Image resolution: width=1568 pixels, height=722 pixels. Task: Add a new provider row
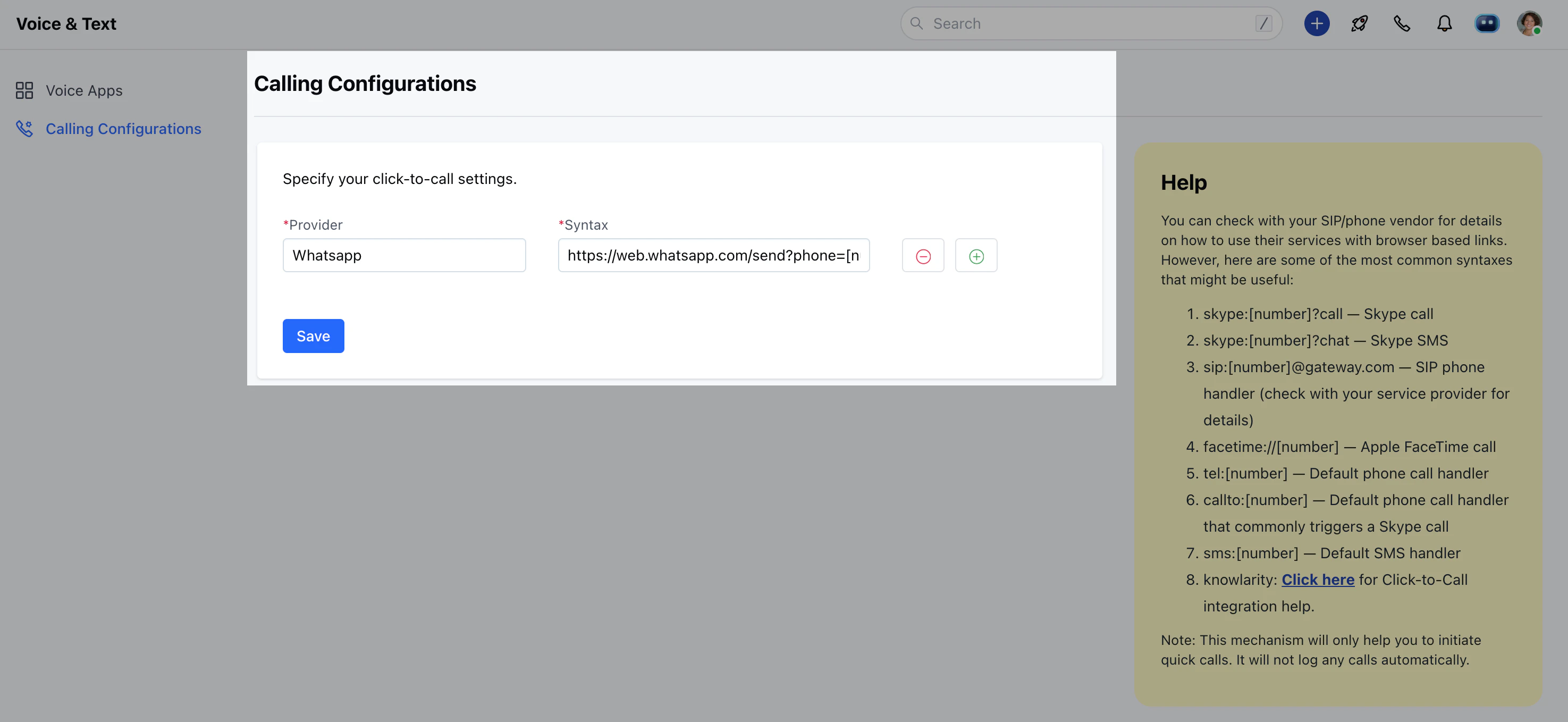976,256
